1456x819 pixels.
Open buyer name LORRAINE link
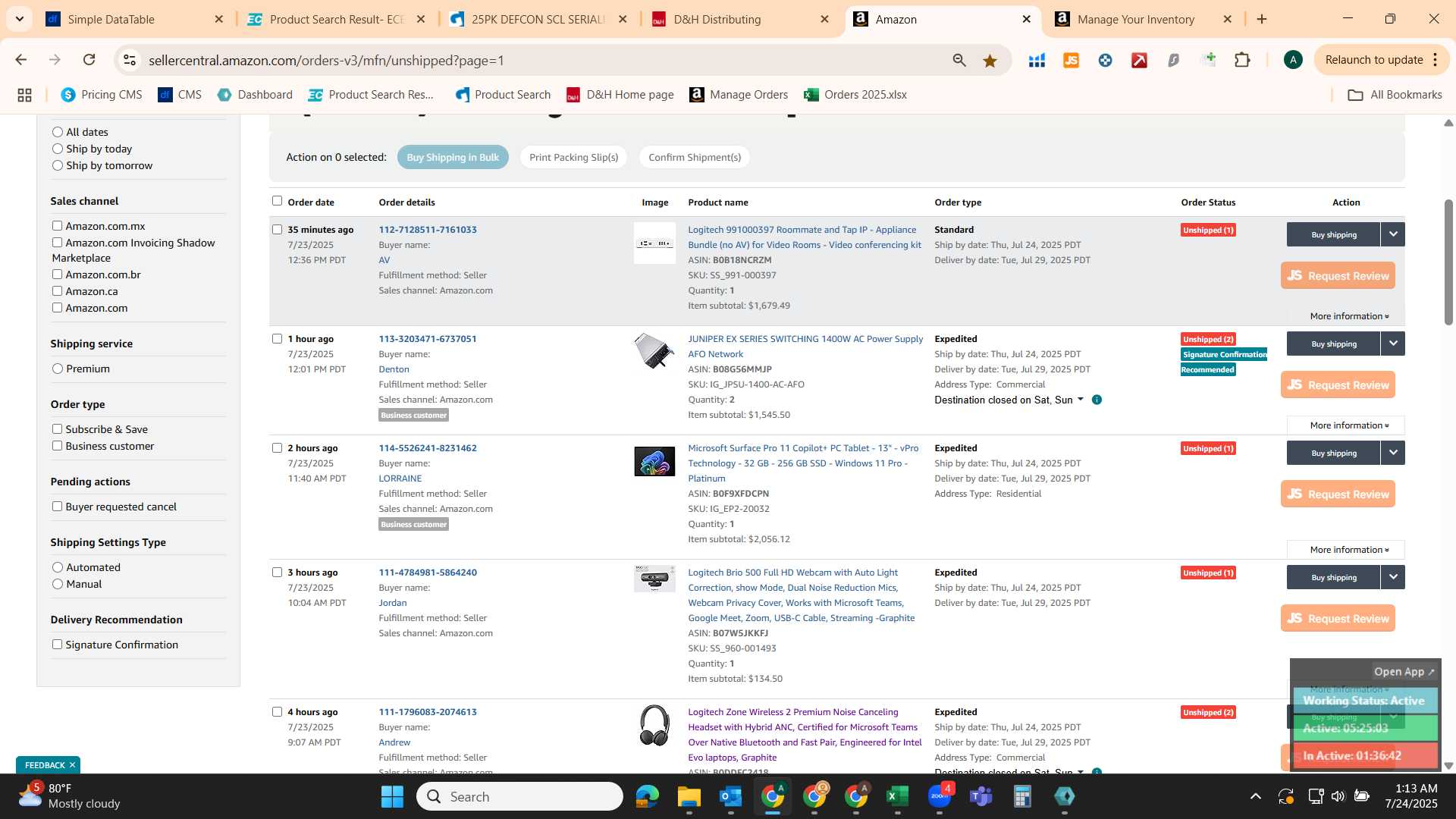click(400, 479)
